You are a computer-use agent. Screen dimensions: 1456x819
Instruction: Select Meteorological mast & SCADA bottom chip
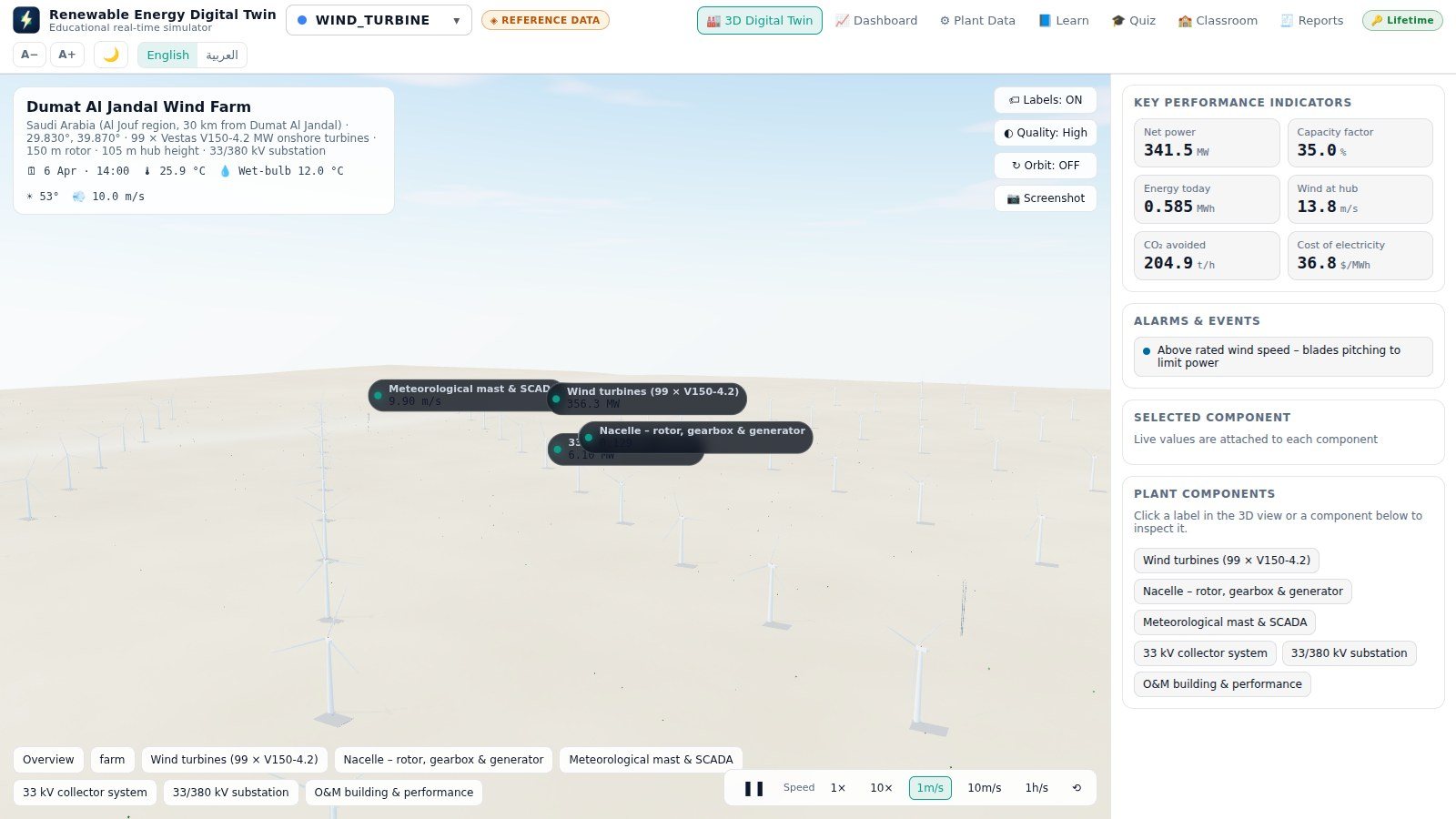point(651,760)
